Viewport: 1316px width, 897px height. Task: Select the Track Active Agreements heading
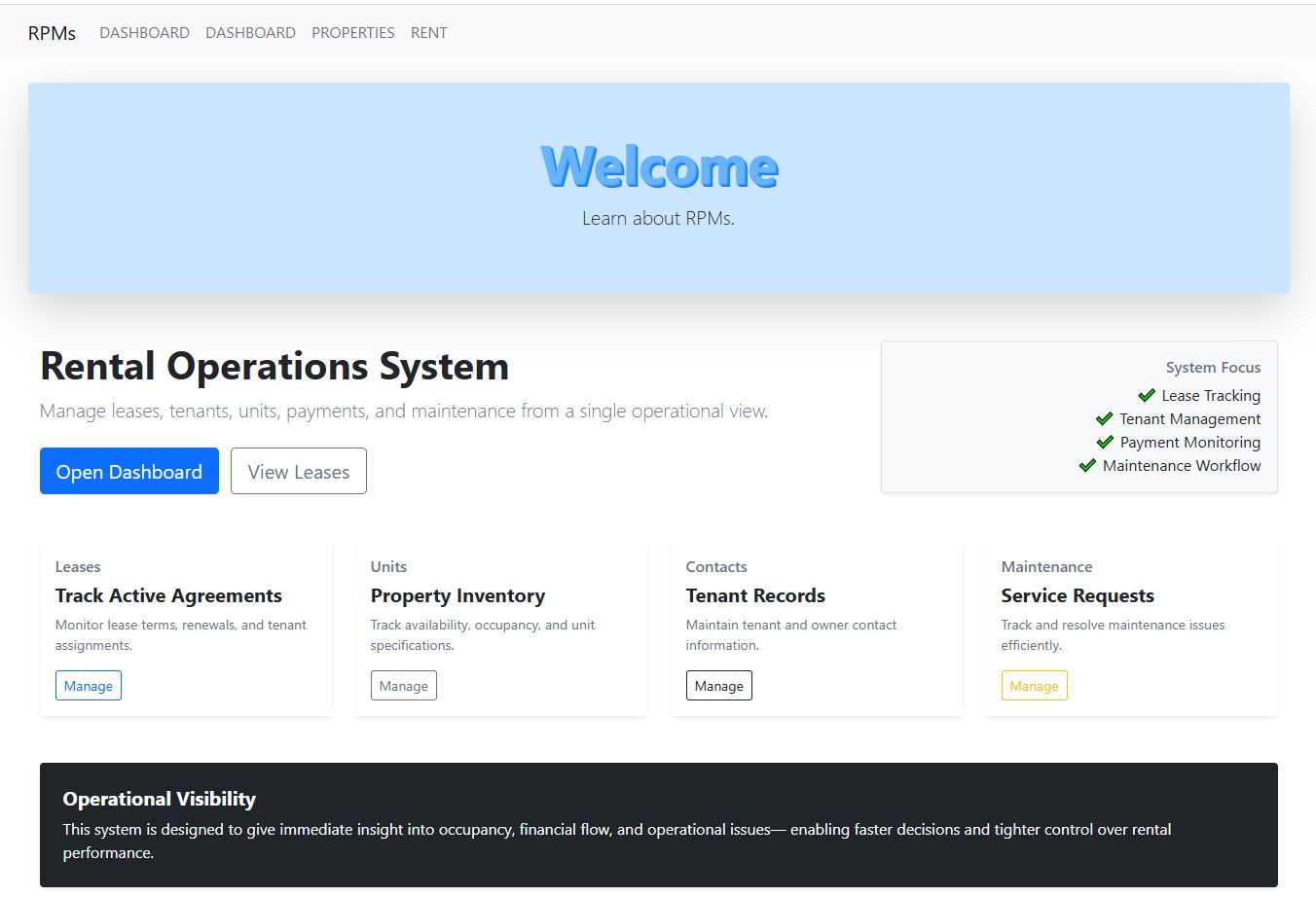pos(168,595)
